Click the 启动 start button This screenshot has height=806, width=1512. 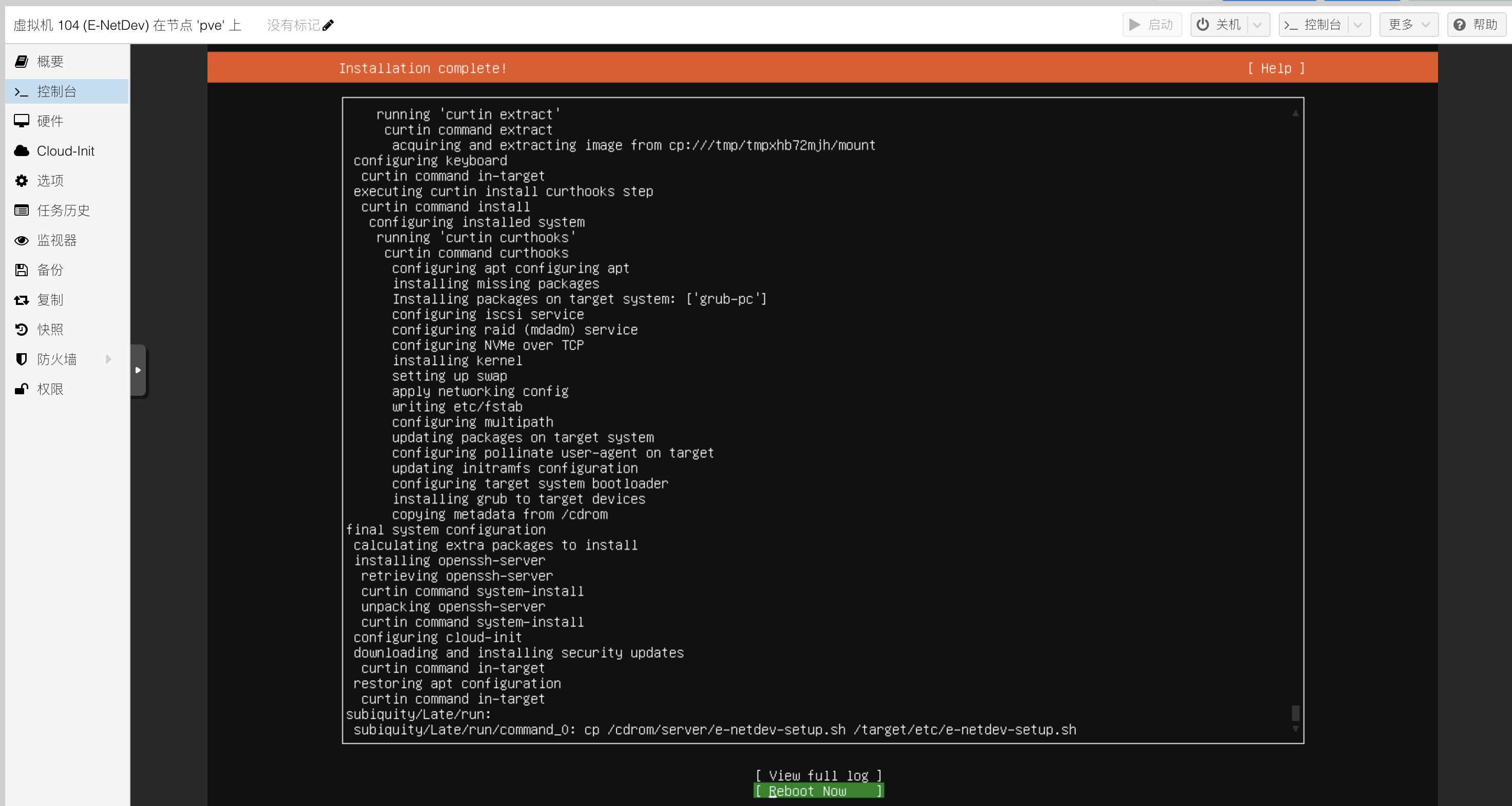tap(1151, 25)
